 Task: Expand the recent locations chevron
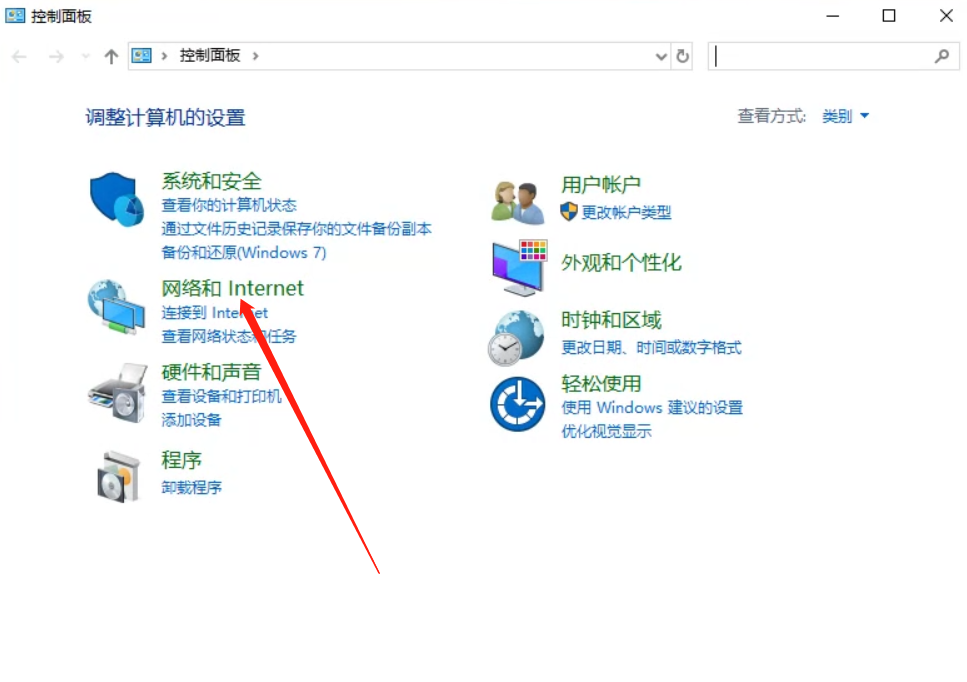pos(85,57)
